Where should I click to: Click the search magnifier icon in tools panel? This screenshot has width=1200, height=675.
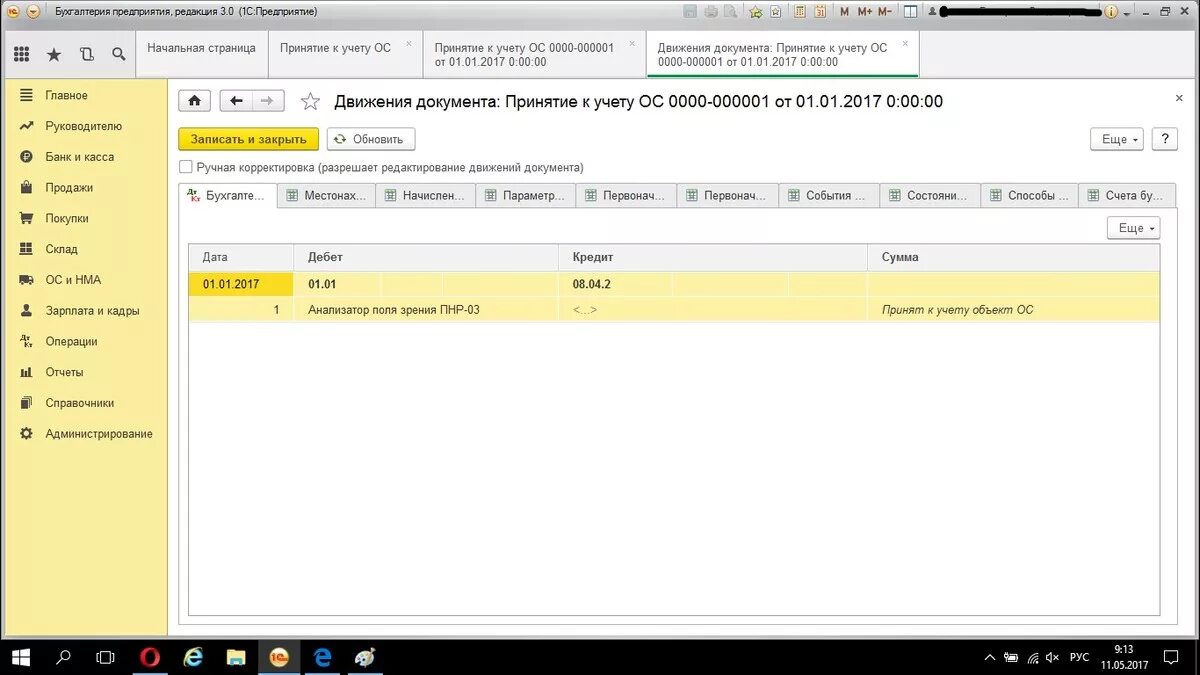pyautogui.click(x=119, y=54)
